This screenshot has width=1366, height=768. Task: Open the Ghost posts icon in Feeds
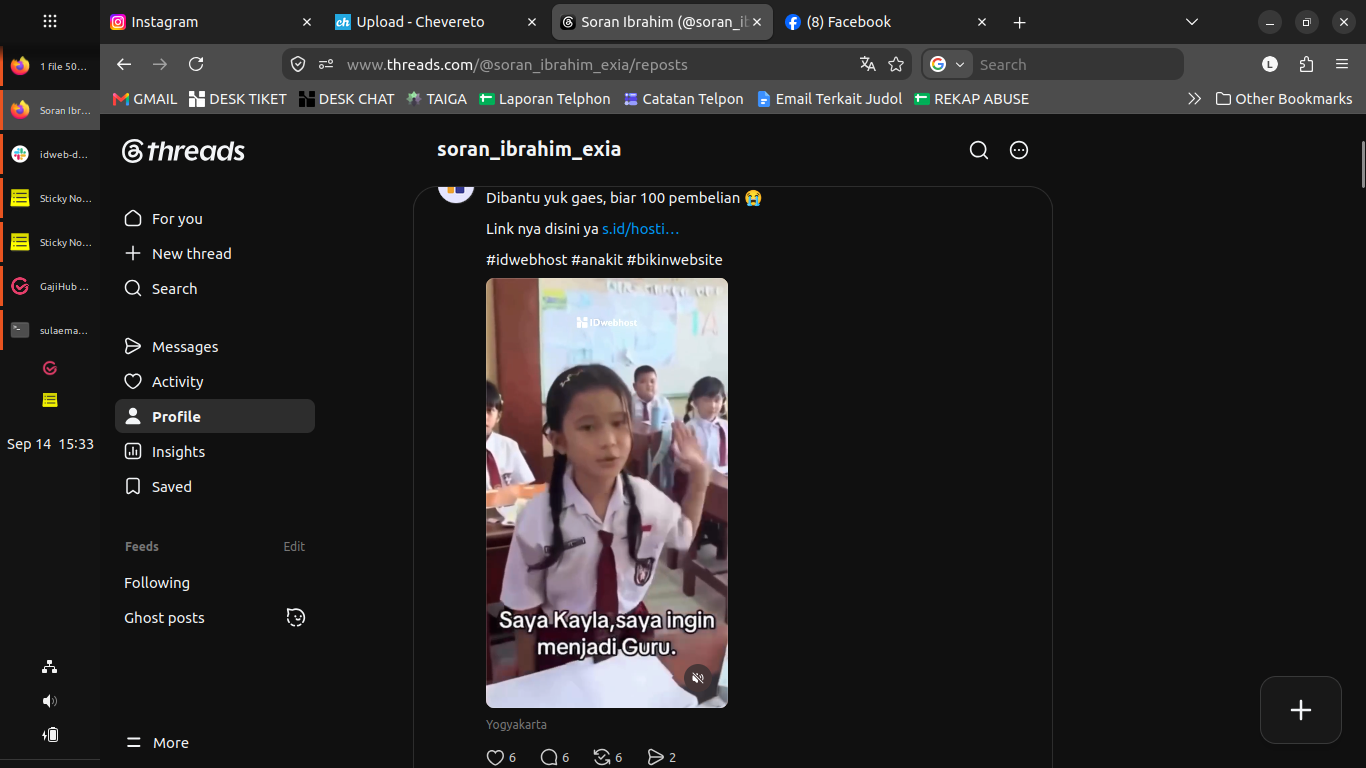point(295,617)
